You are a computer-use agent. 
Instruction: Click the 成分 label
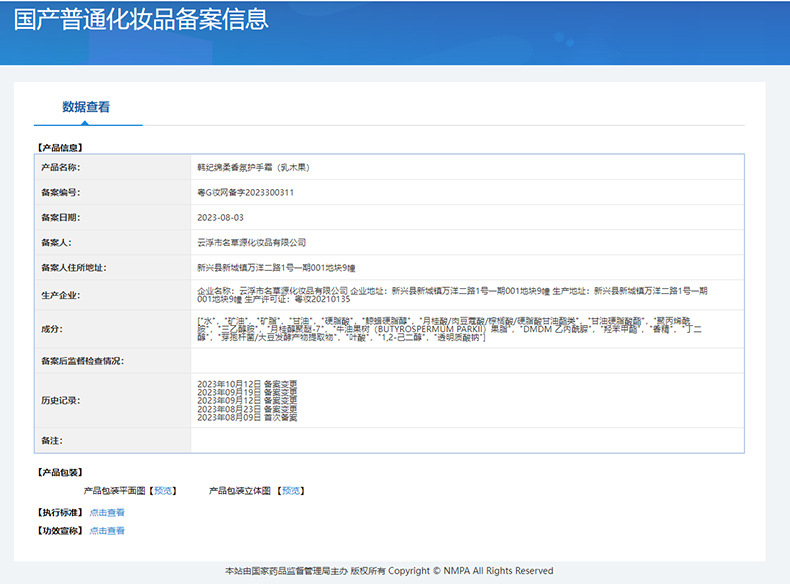(52, 329)
